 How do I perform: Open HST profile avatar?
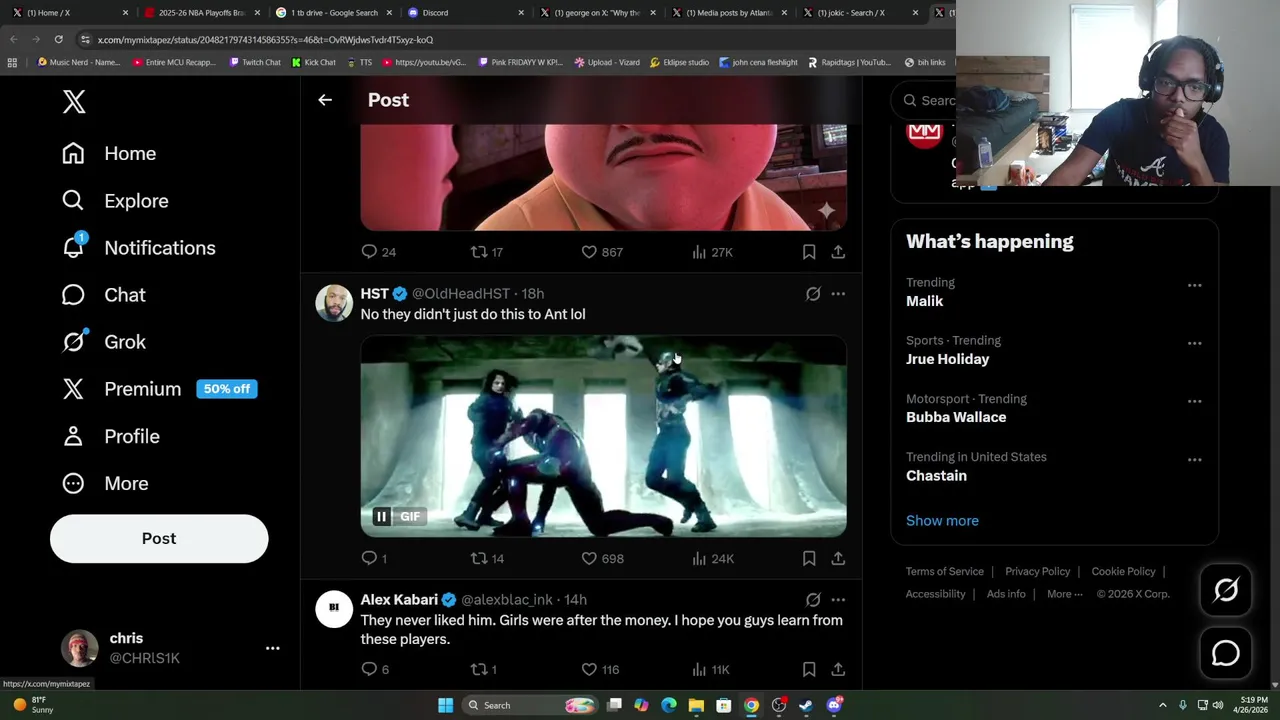(334, 303)
